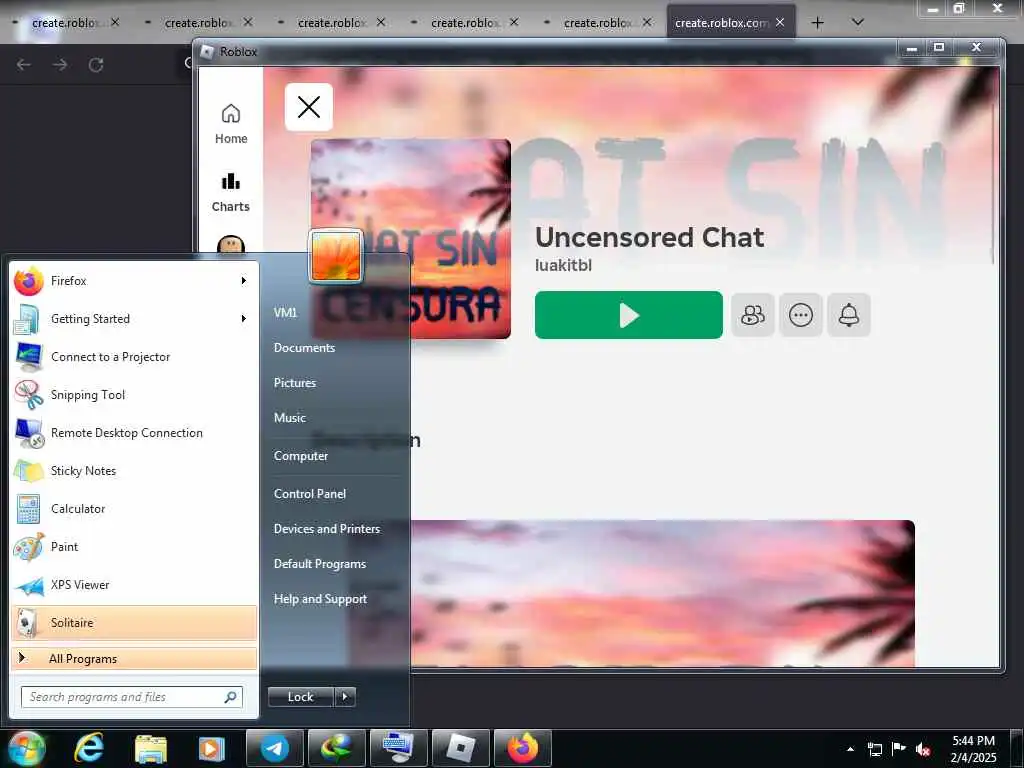1024x768 pixels.
Task: Open the VM1 user folder
Action: point(285,312)
